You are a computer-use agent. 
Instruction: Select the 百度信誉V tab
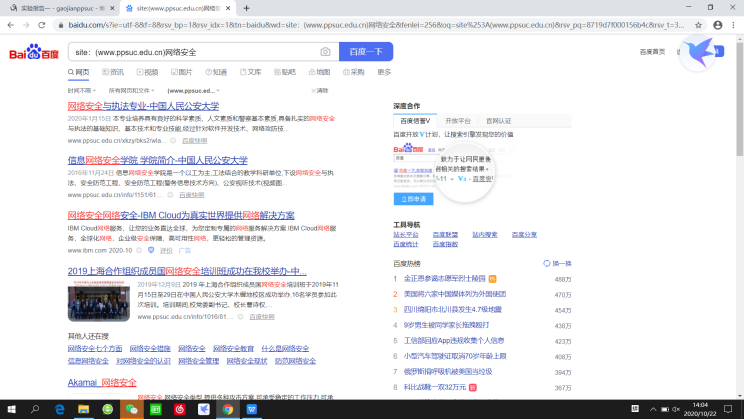coord(415,121)
